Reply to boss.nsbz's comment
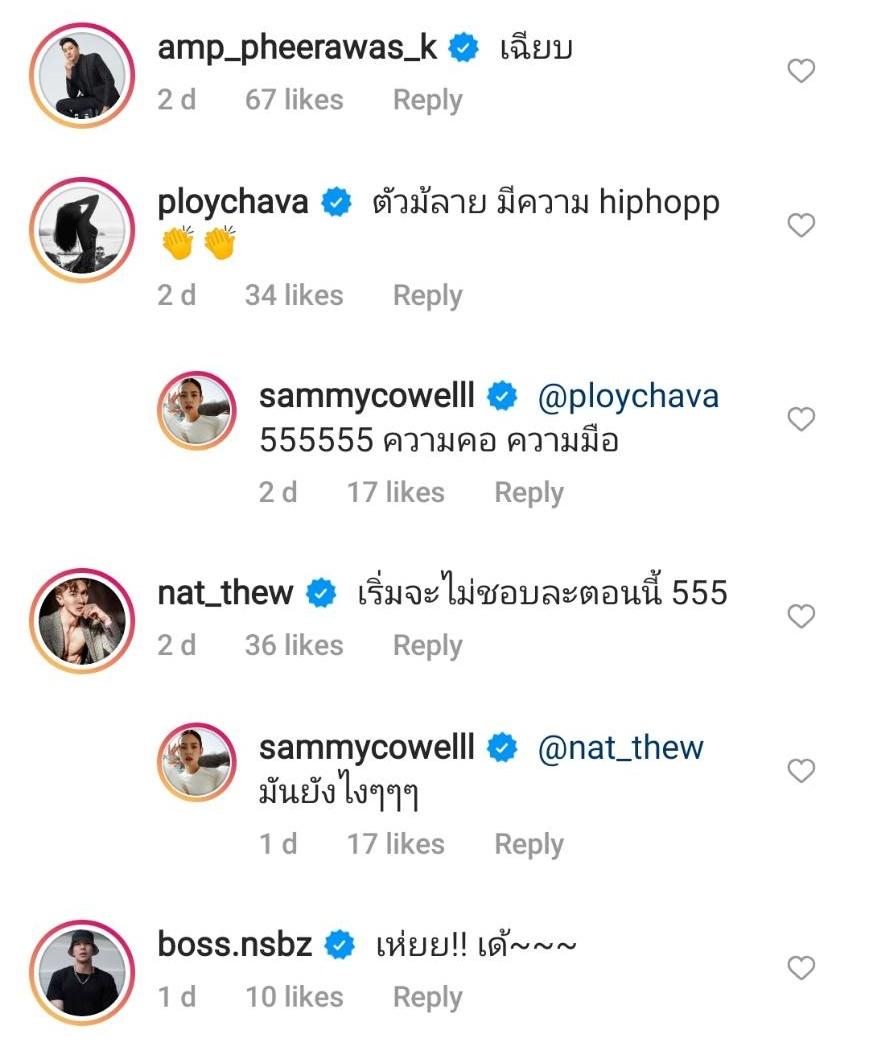The height and width of the screenshot is (1044, 869). coord(427,997)
